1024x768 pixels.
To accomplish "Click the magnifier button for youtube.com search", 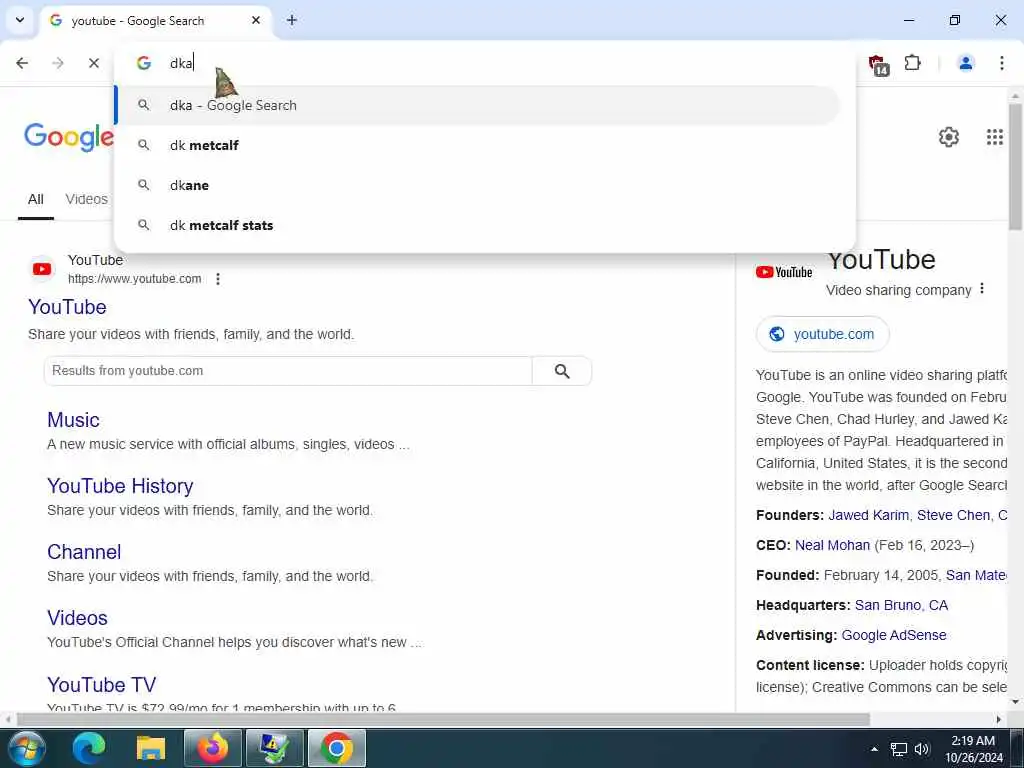I will pos(562,371).
